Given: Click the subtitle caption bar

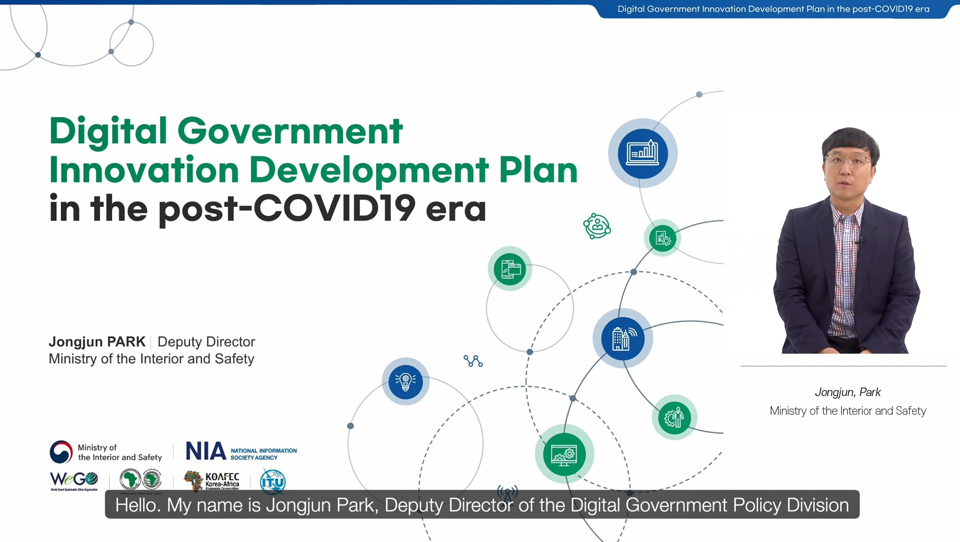Looking at the screenshot, I should 481,505.
